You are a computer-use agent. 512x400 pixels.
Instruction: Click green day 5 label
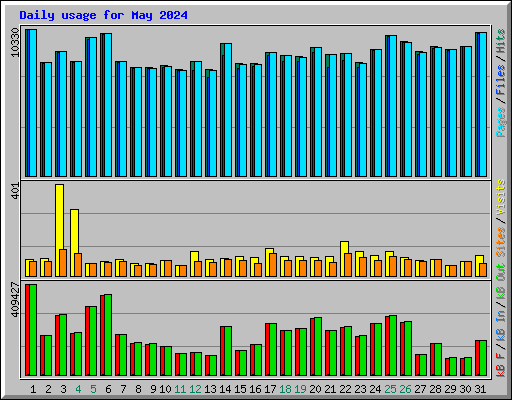point(93,389)
